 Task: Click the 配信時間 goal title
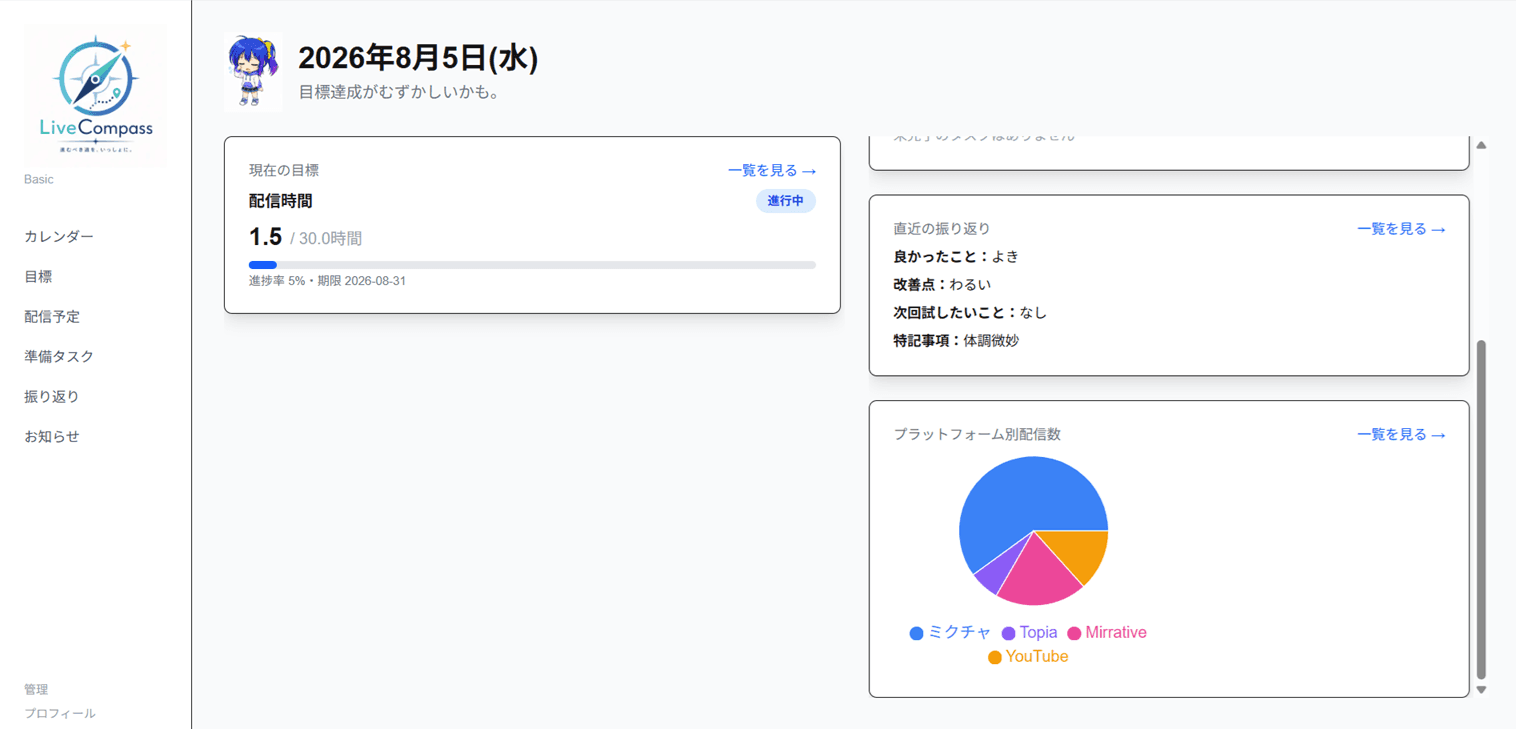pyautogui.click(x=281, y=201)
